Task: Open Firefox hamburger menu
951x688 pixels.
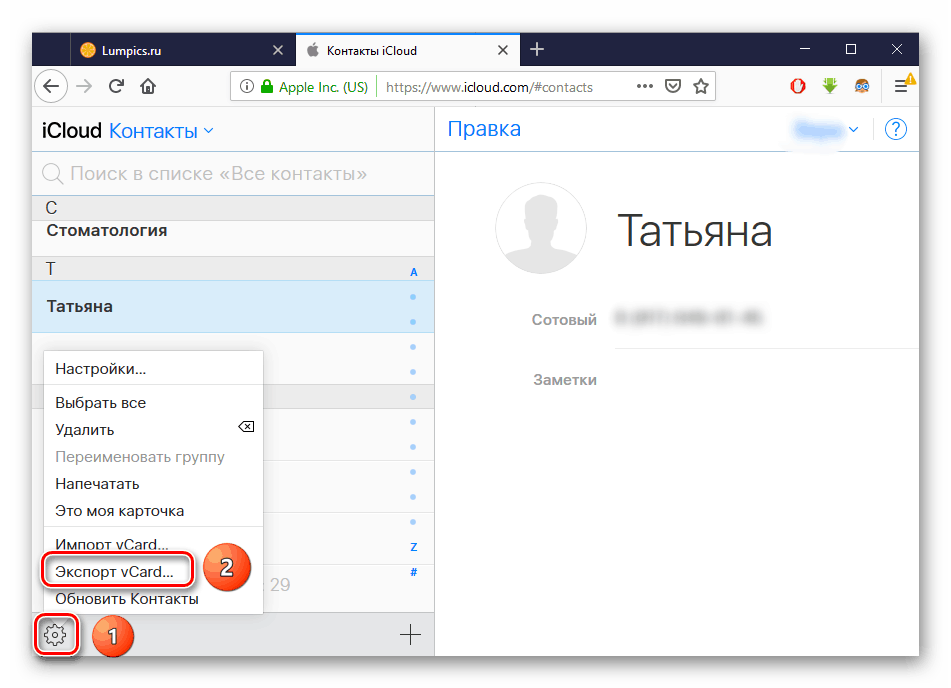Action: pos(901,86)
